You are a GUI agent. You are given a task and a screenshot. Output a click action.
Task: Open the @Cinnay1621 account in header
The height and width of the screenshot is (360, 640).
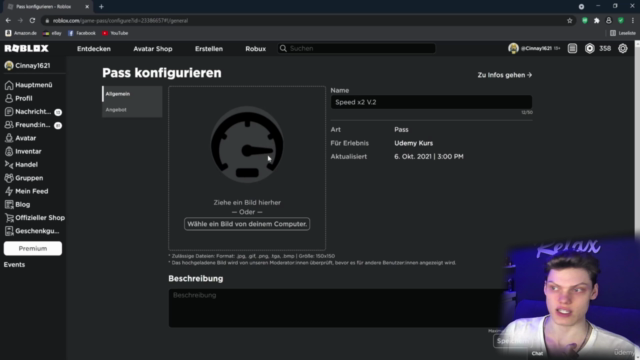click(x=535, y=49)
